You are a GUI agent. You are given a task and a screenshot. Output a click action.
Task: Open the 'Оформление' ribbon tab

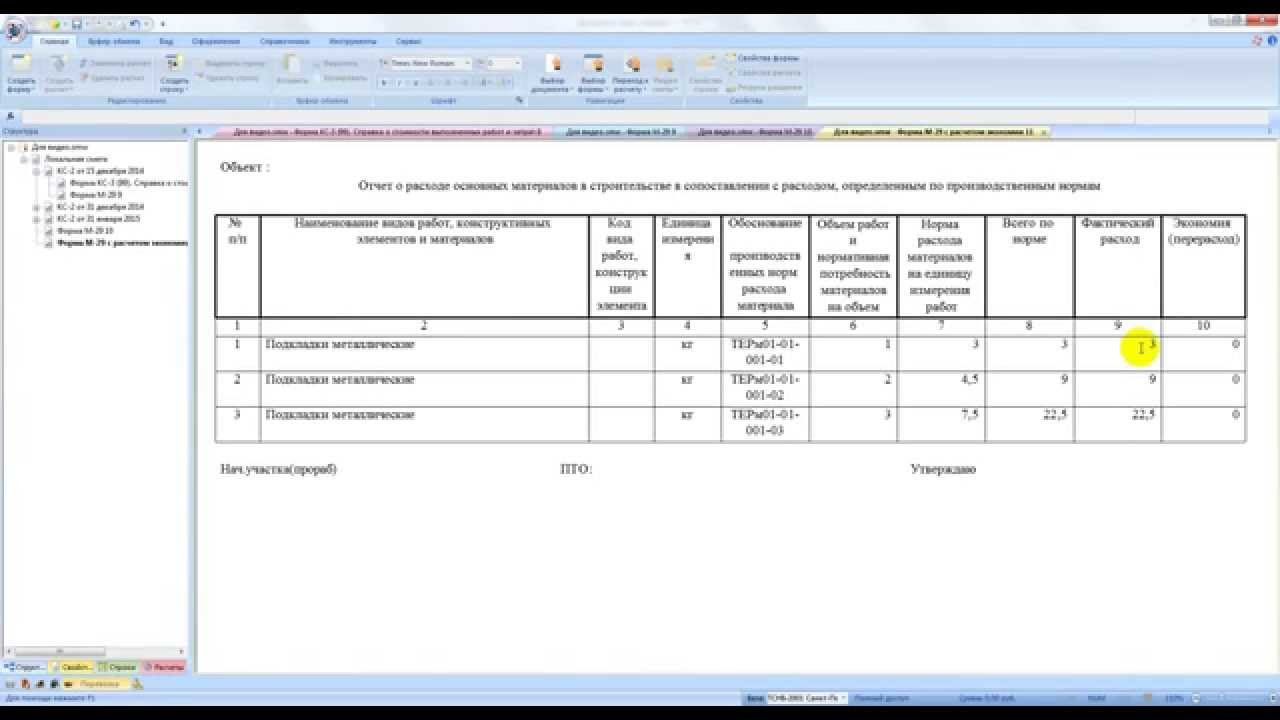tap(216, 42)
